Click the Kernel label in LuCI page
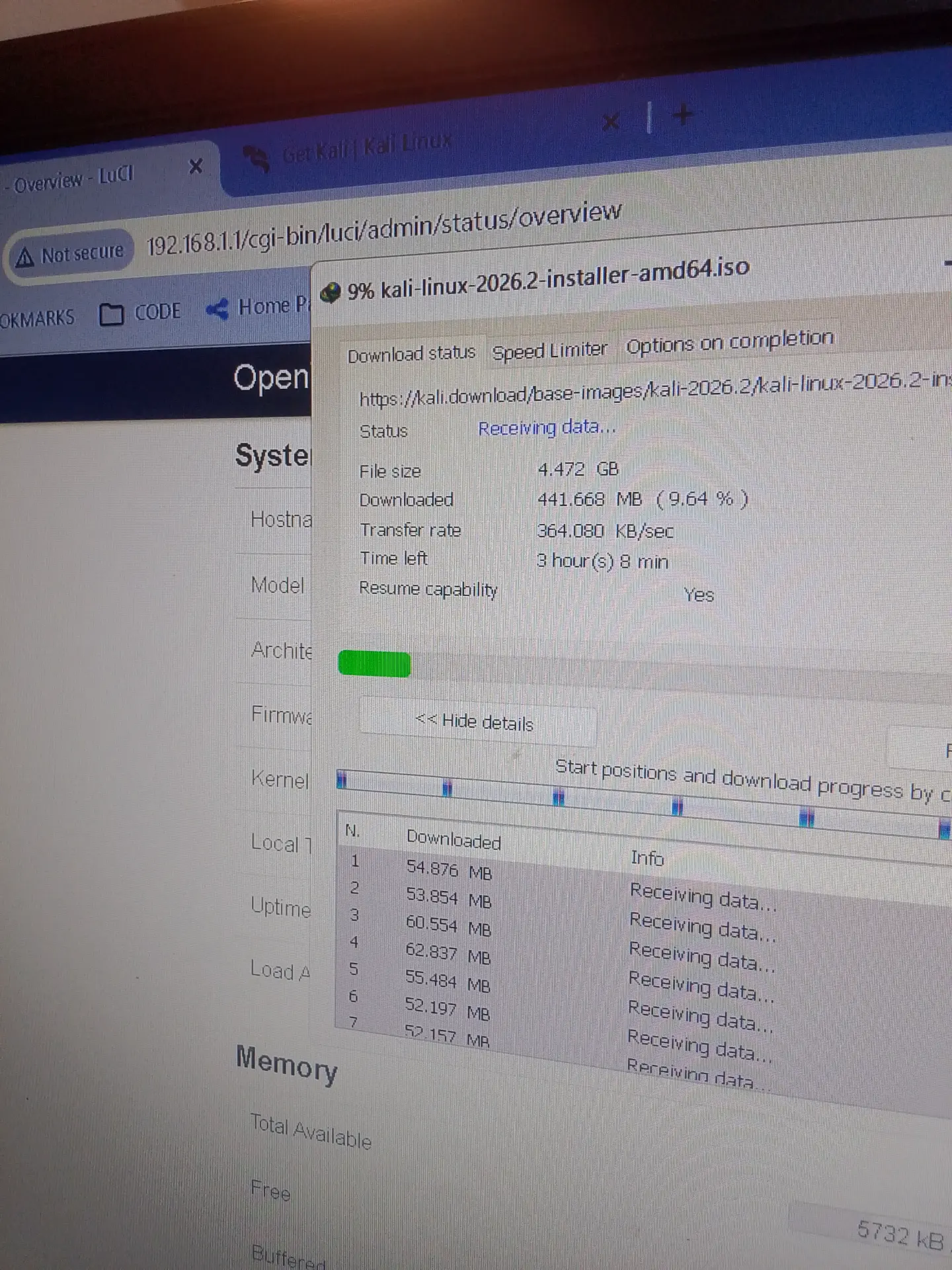The height and width of the screenshot is (1270, 952). 280,779
